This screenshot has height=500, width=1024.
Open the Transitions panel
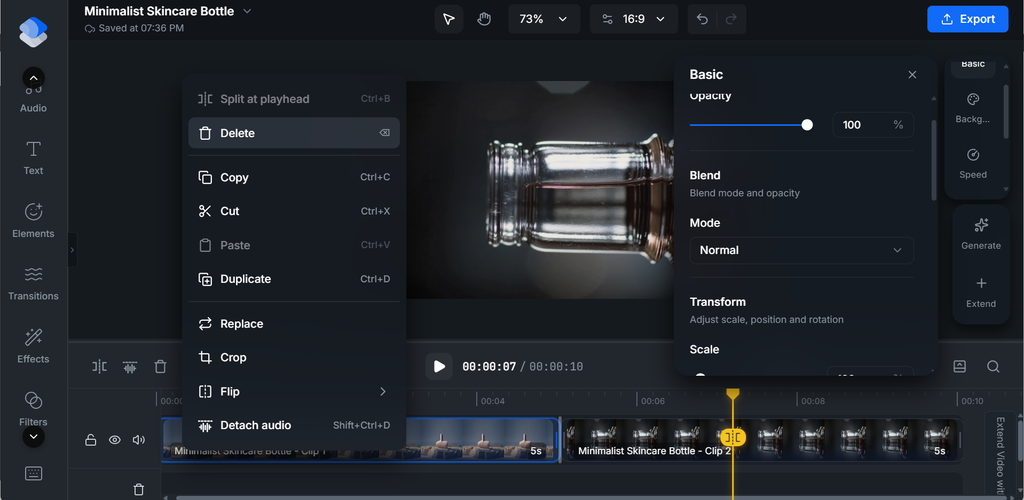33,284
